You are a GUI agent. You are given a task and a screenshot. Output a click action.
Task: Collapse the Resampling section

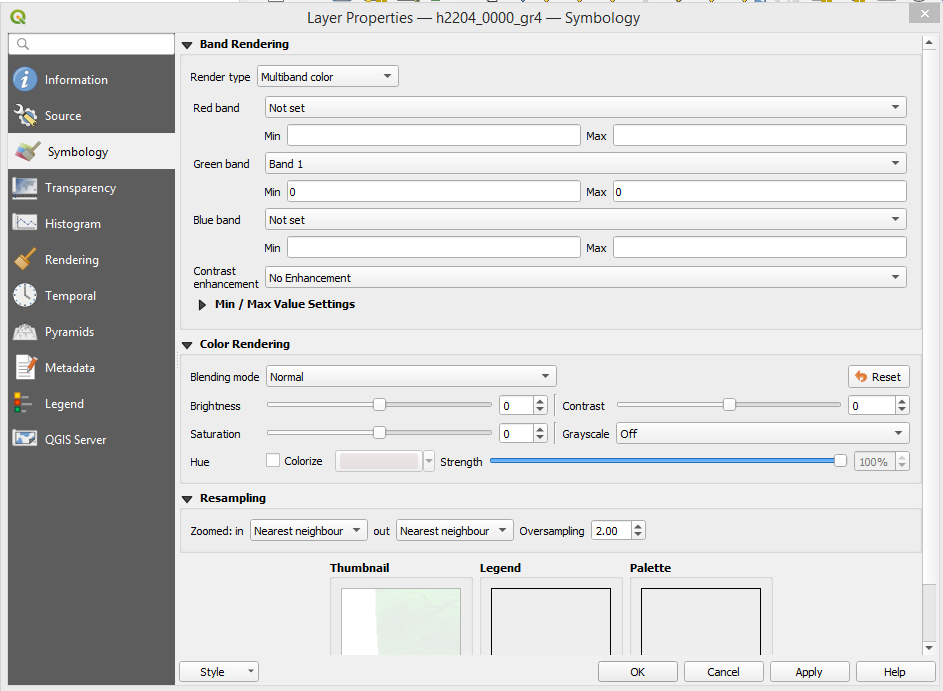click(187, 499)
